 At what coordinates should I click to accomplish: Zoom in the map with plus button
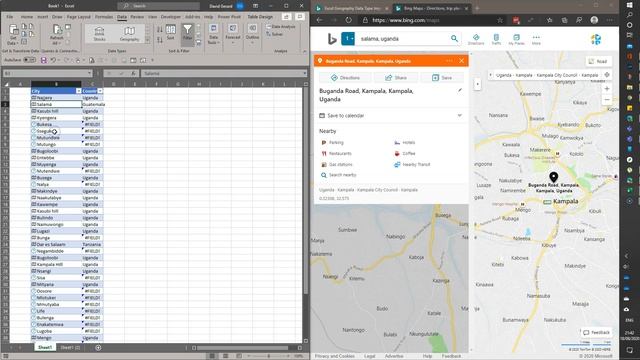607,89
